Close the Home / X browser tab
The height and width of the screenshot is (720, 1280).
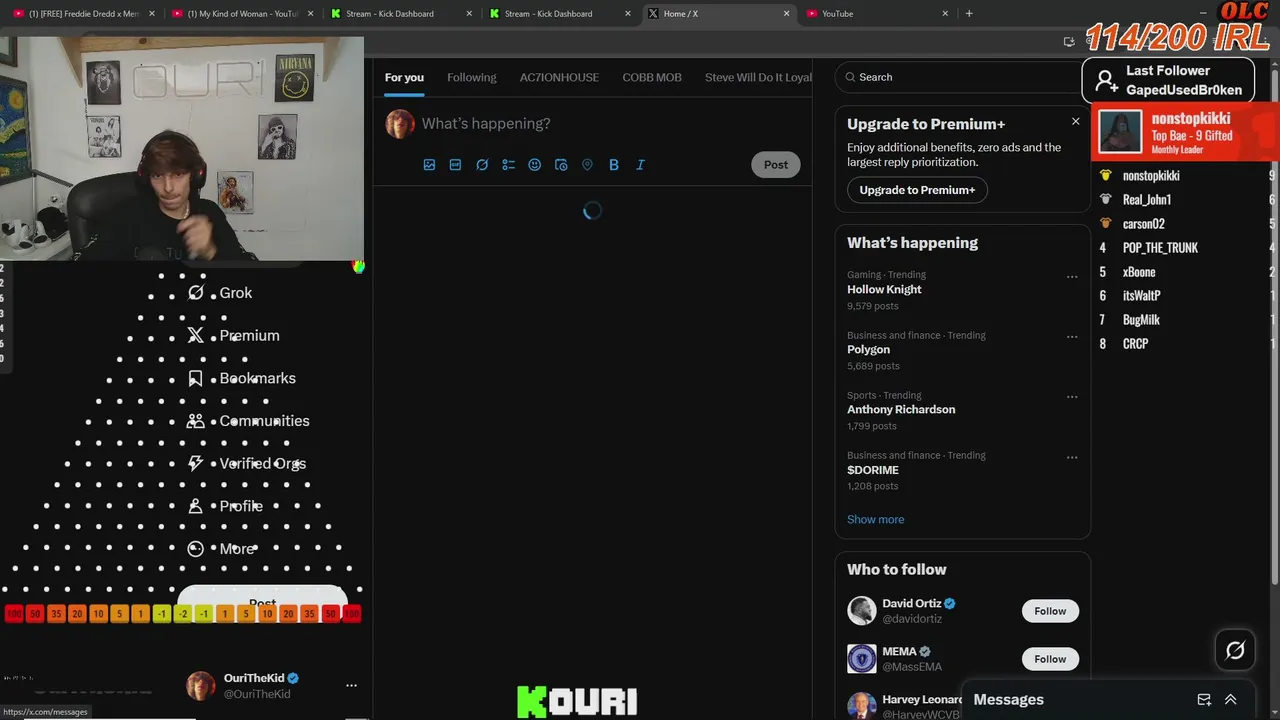tap(786, 14)
